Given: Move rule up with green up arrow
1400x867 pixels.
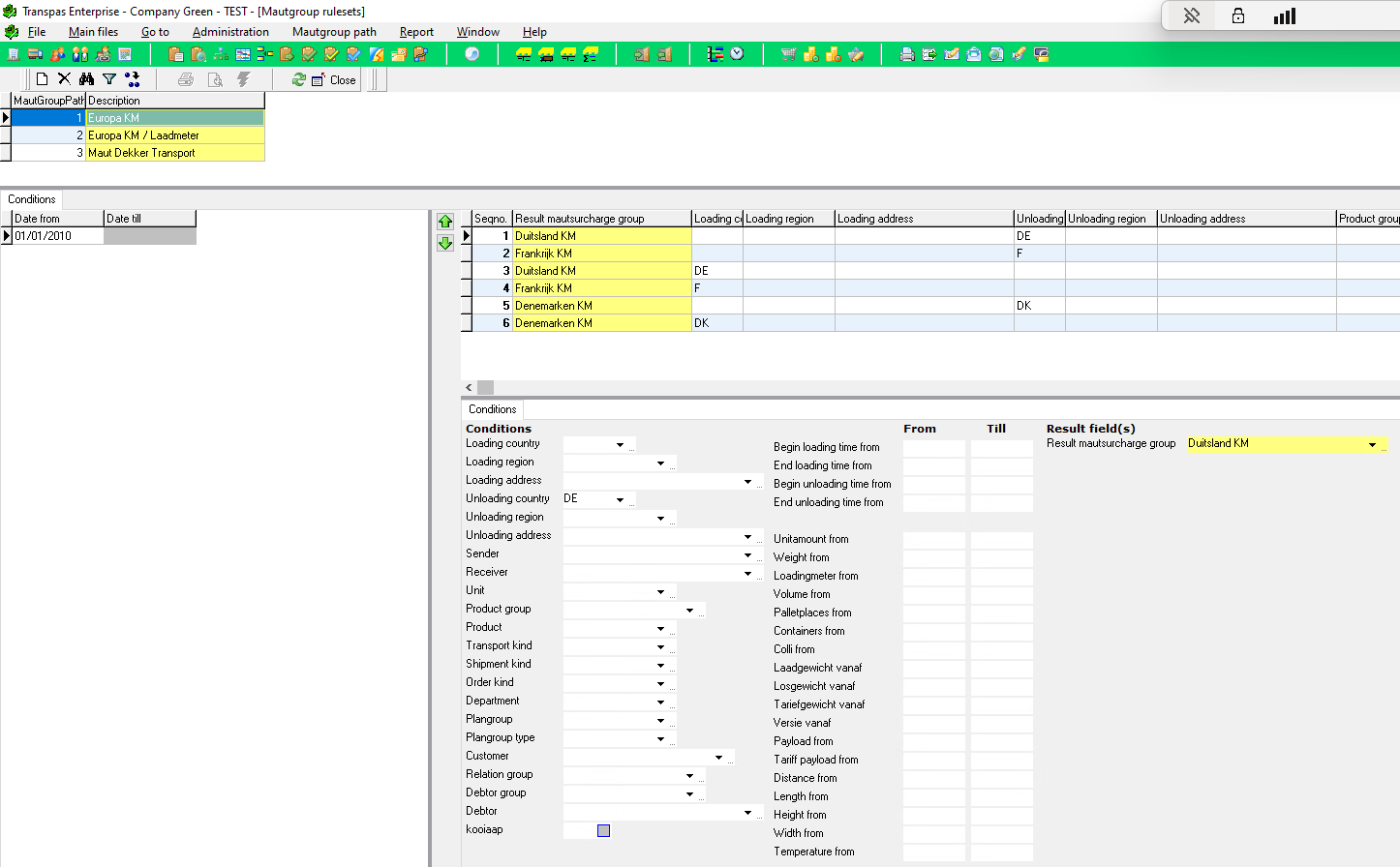Looking at the screenshot, I should point(445,222).
